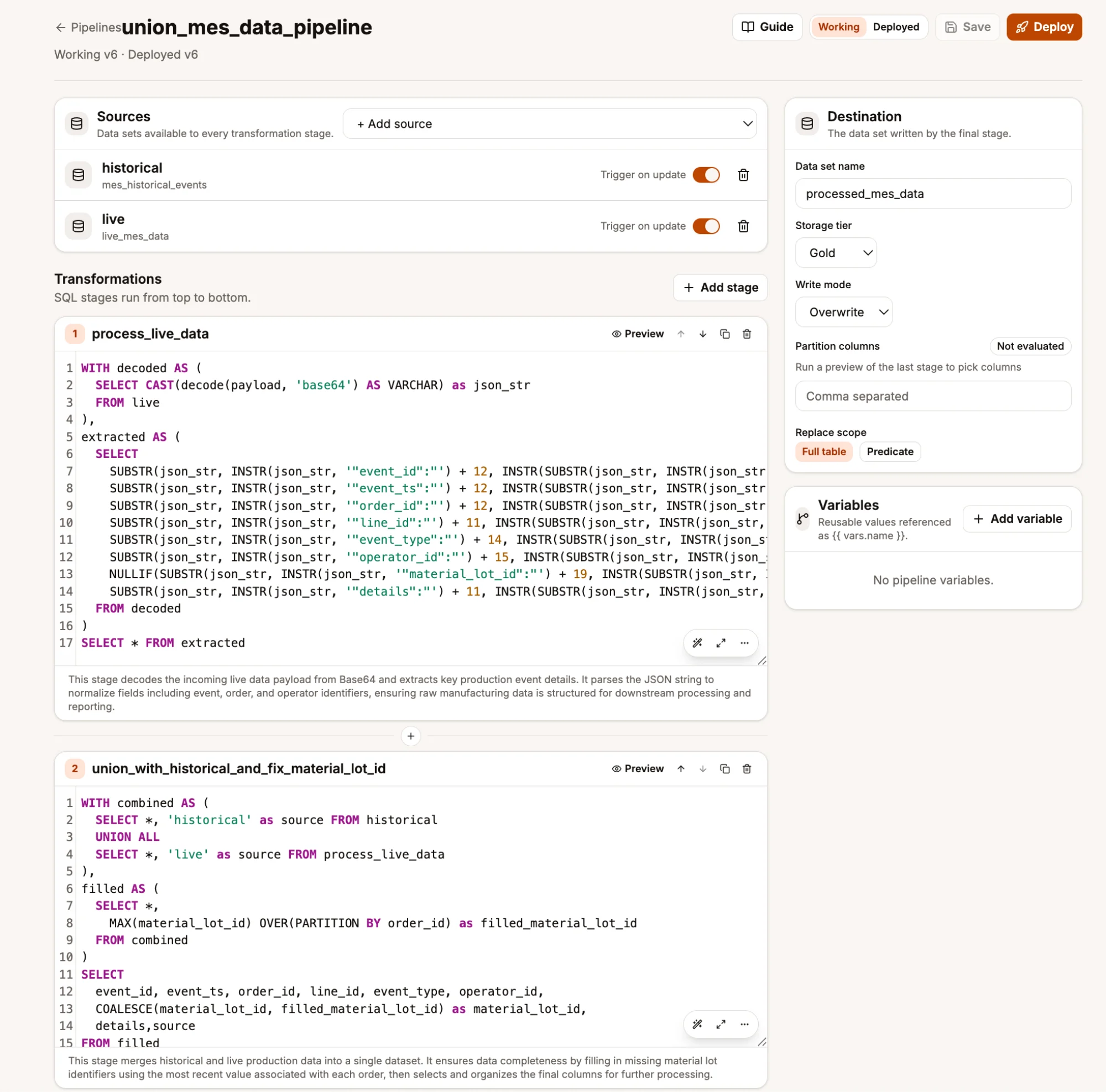Duplicate the union_with_historical stage
This screenshot has height=1092, width=1106.
pyautogui.click(x=725, y=768)
